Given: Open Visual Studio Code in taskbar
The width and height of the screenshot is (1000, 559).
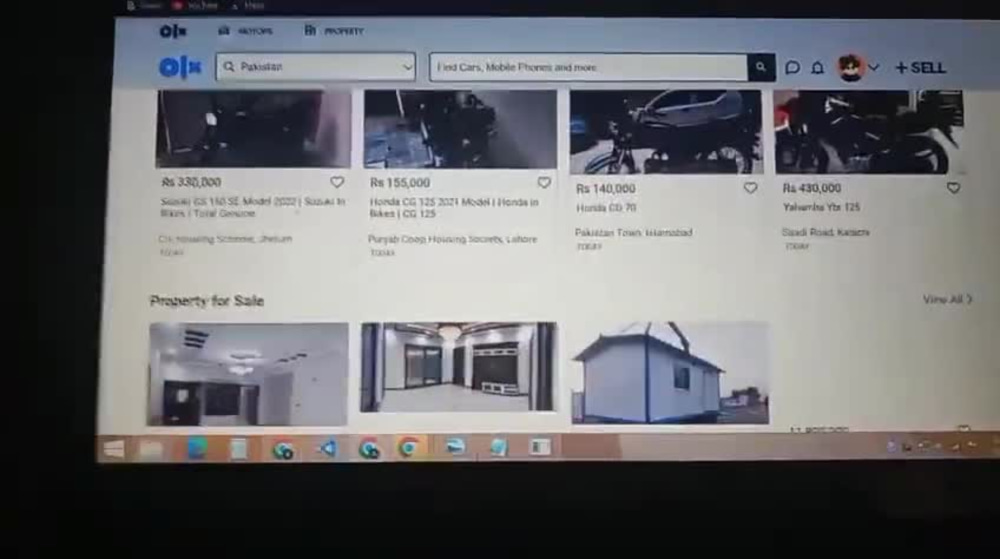Looking at the screenshot, I should tap(328, 448).
